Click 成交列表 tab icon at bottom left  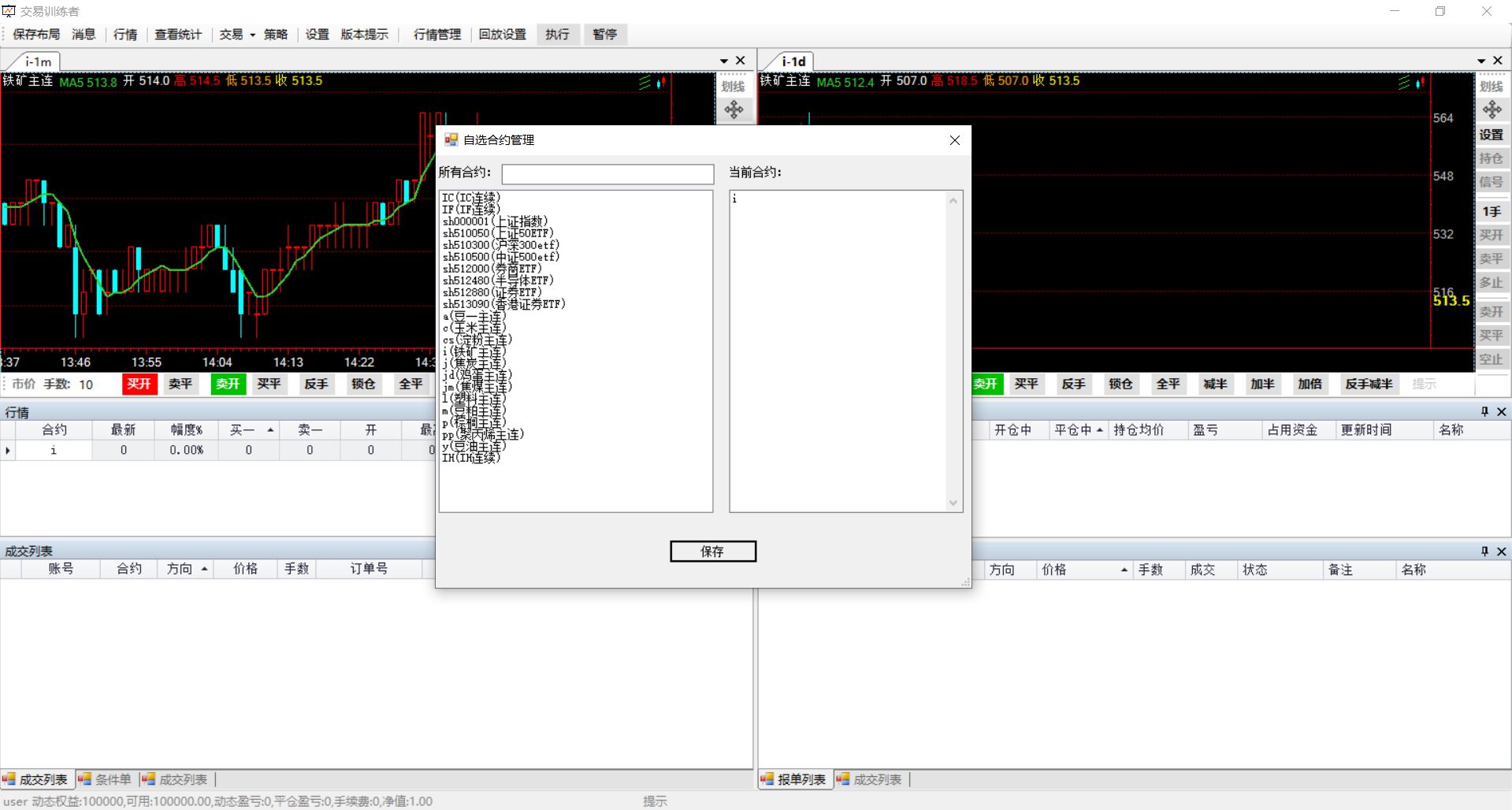[x=9, y=779]
